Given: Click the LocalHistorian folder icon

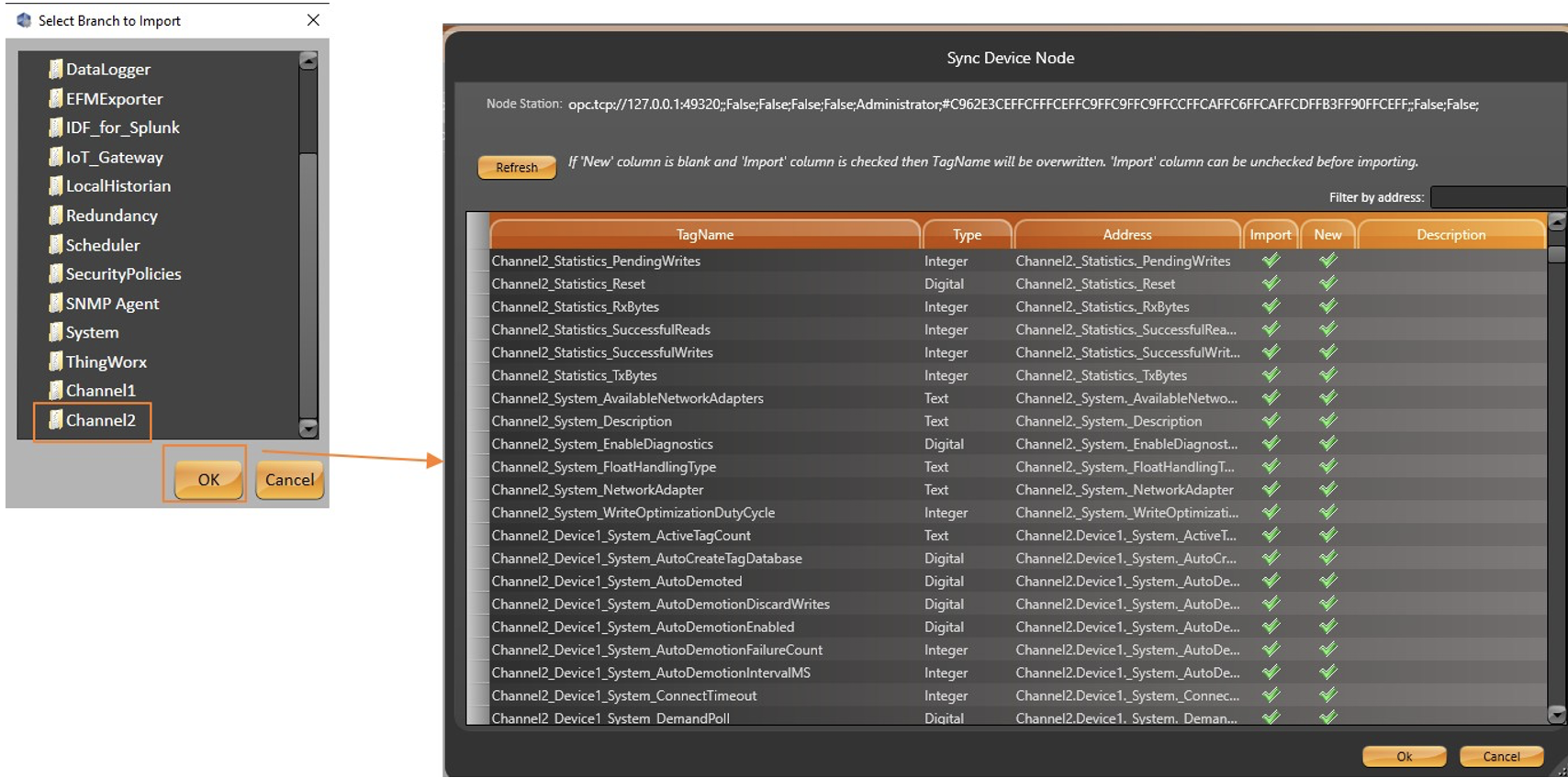Looking at the screenshot, I should [x=56, y=186].
